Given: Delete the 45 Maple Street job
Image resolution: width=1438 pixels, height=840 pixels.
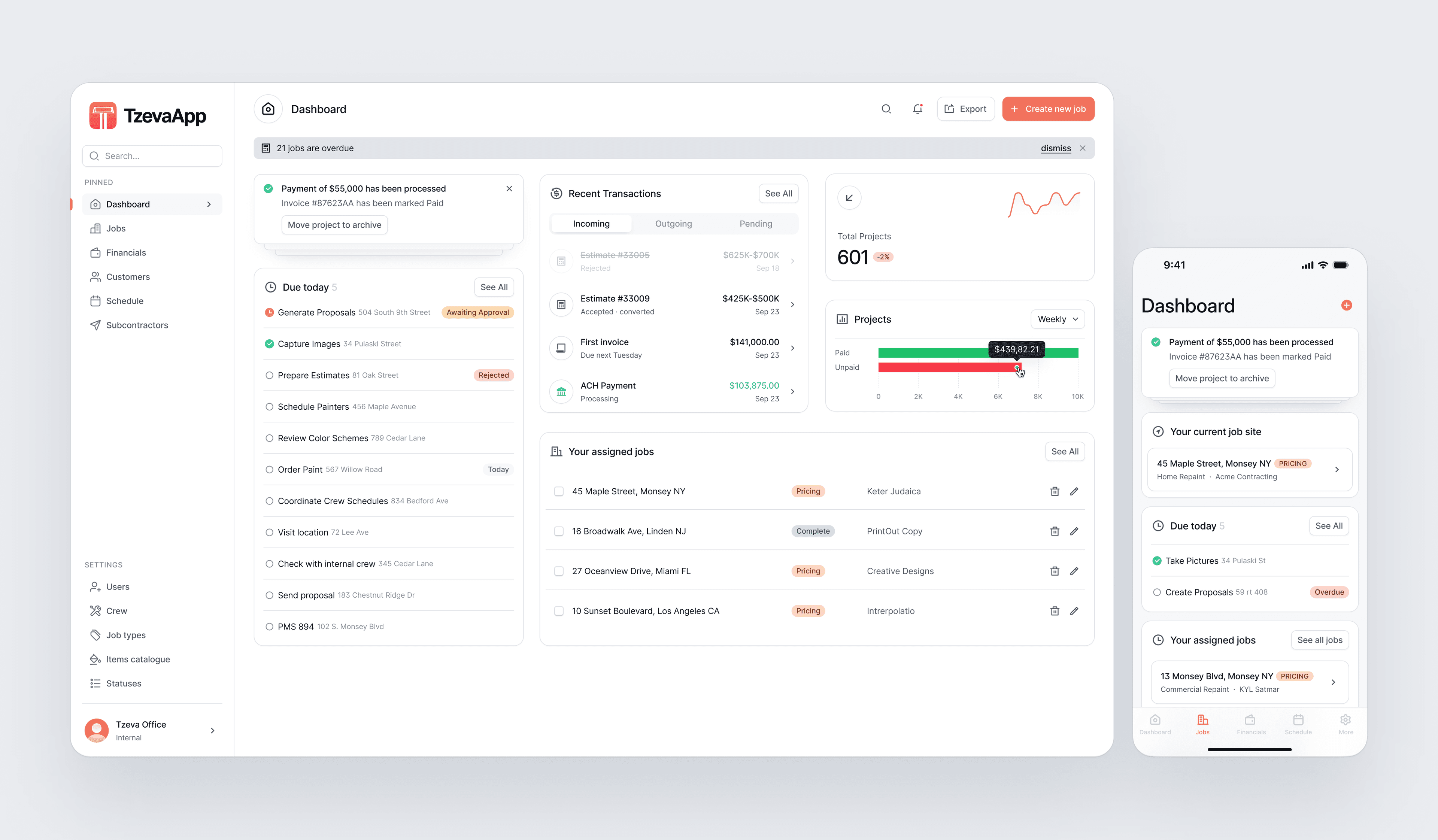Looking at the screenshot, I should tap(1055, 491).
